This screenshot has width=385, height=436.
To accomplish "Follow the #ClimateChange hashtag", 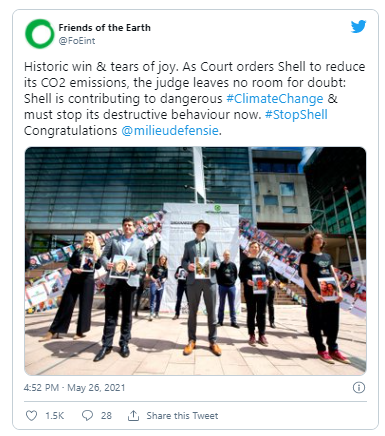I will (275, 99).
